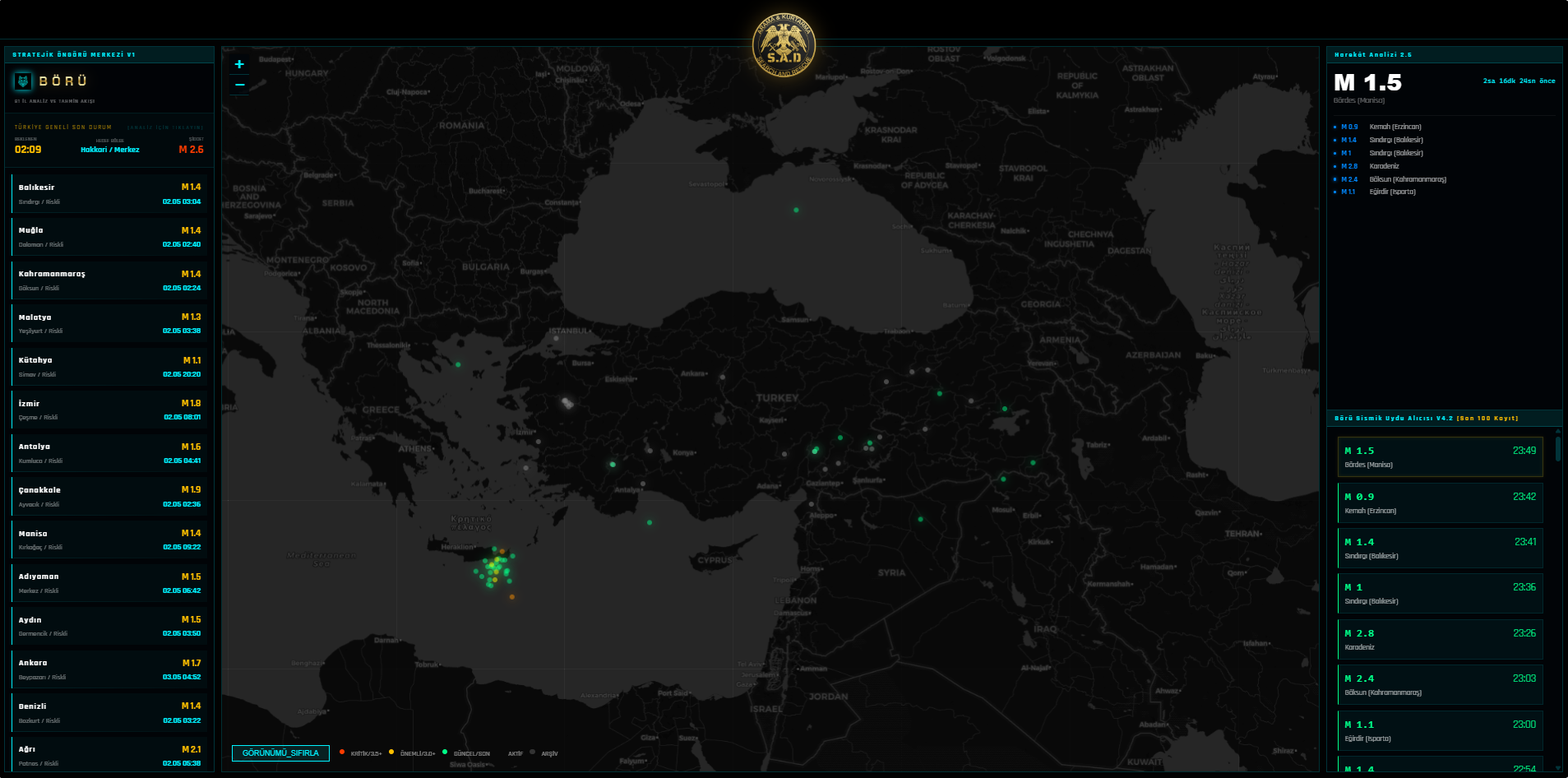The width and height of the screenshot is (1568, 778).
Task: Click the orange quake marker south of Crete
Action: click(x=512, y=596)
